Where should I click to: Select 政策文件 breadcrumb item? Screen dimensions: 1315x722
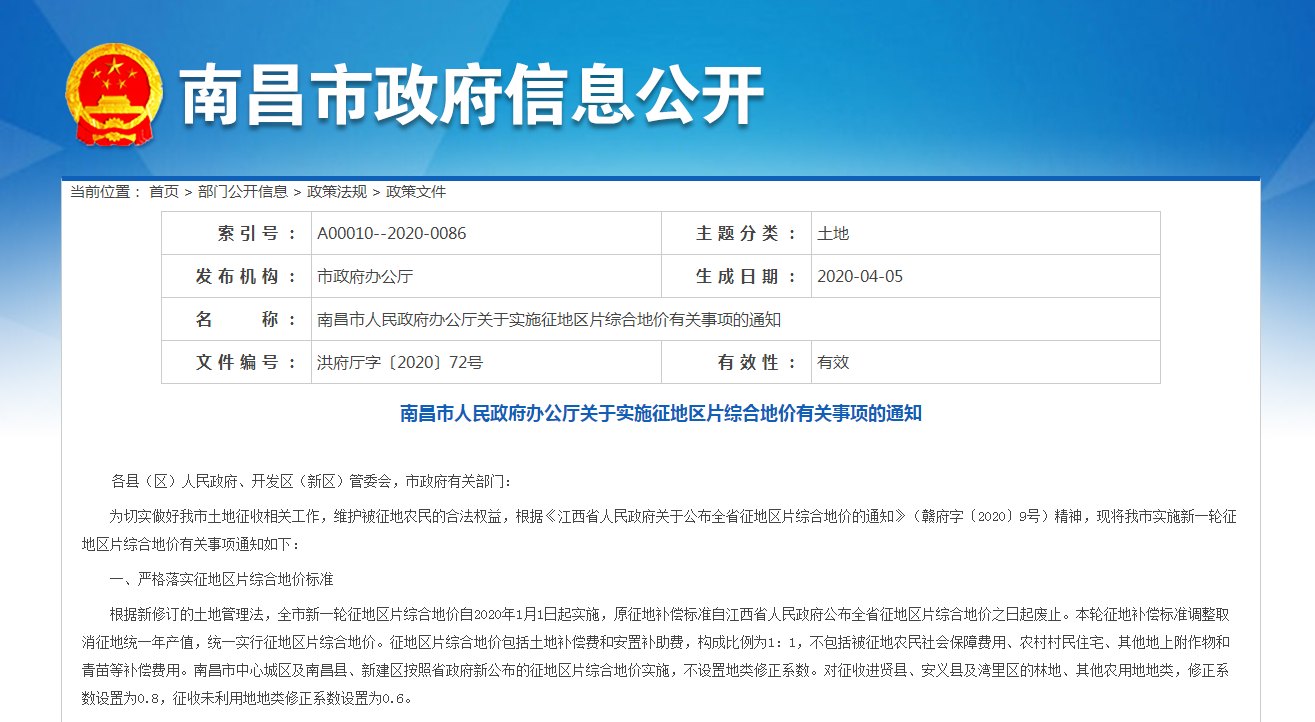(x=416, y=191)
